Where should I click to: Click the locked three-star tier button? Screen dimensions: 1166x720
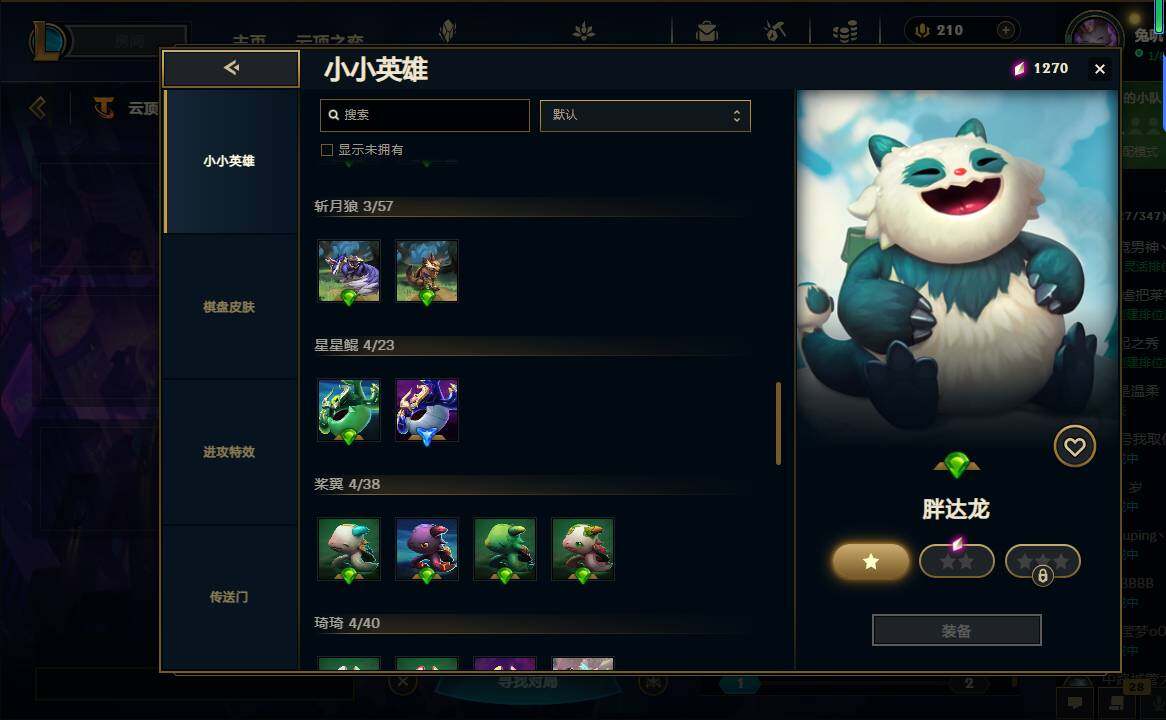pos(1043,562)
